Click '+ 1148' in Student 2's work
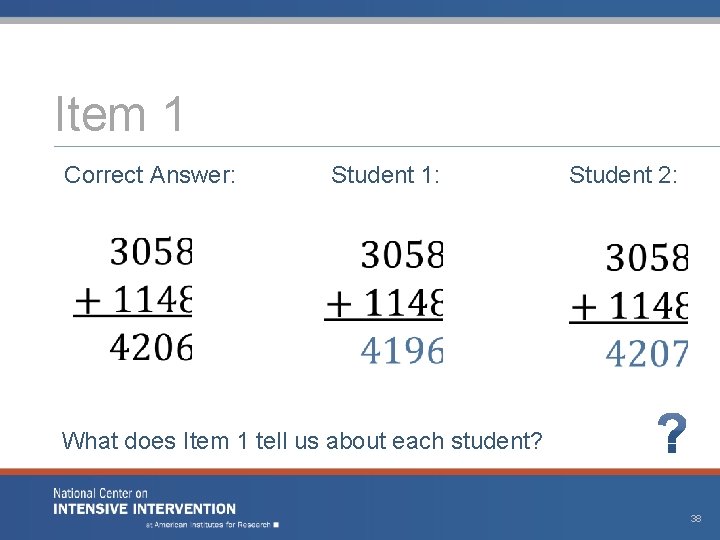The width and height of the screenshot is (720, 540). click(629, 306)
